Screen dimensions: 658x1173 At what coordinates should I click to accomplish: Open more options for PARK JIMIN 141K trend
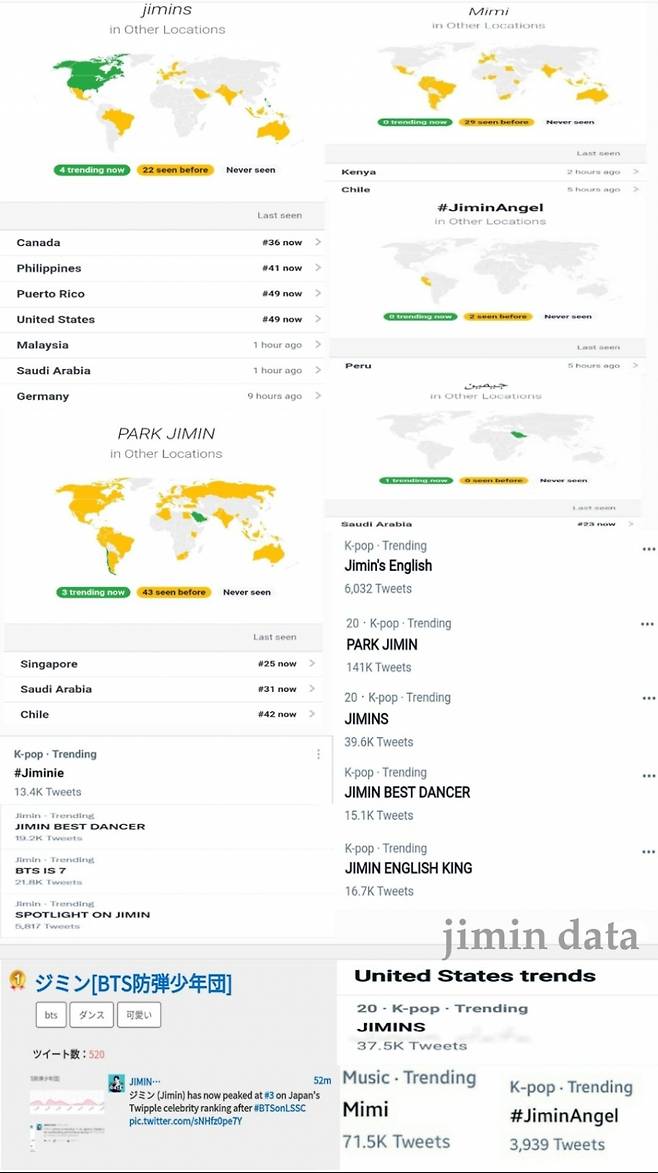click(x=648, y=624)
